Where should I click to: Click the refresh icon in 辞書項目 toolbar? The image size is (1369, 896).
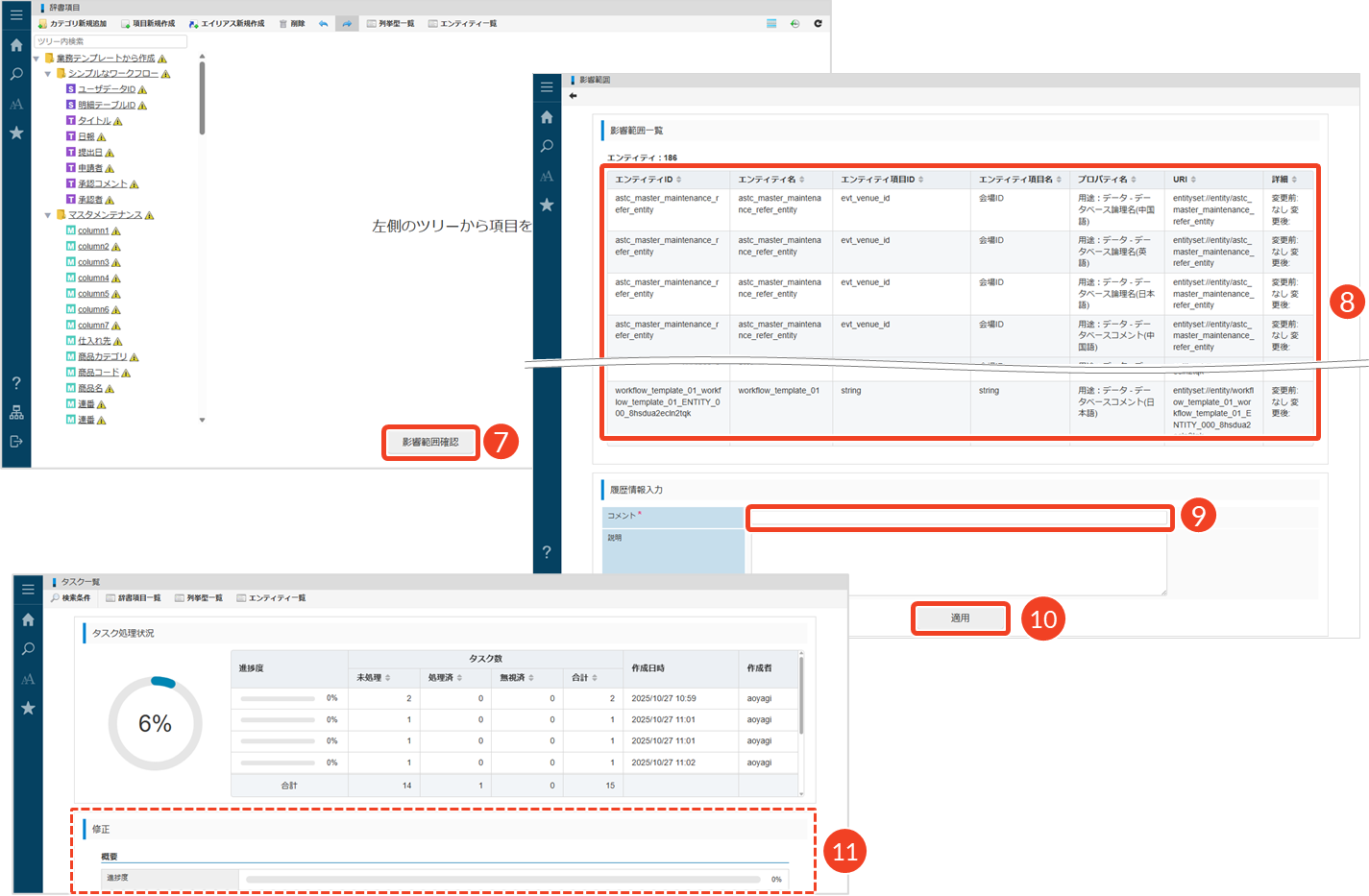(x=818, y=23)
